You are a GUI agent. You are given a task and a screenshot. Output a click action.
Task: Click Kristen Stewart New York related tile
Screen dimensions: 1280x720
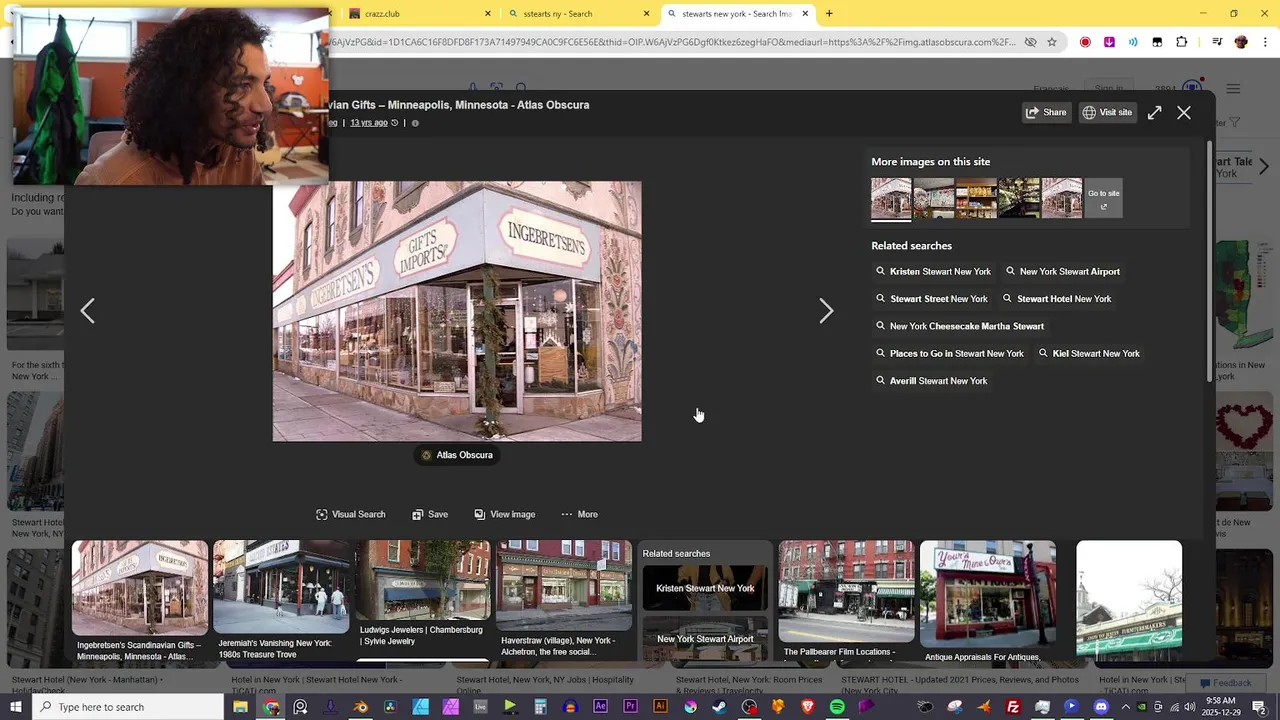[x=705, y=588]
